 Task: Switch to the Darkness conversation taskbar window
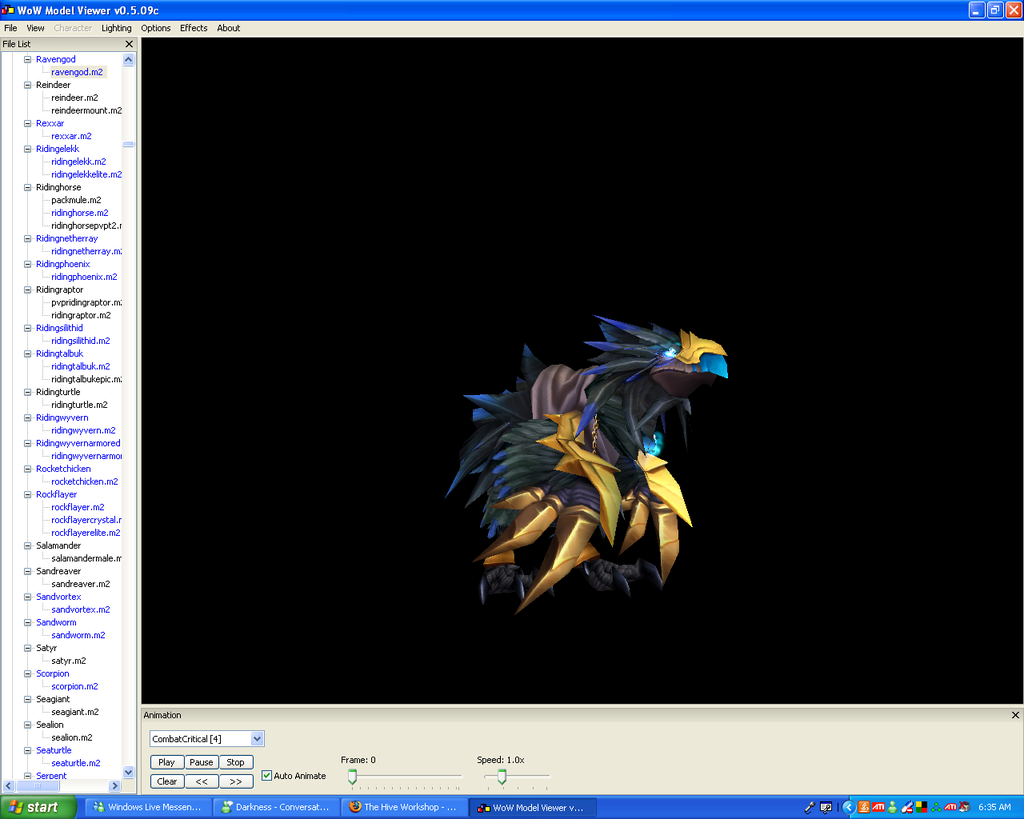(276, 807)
